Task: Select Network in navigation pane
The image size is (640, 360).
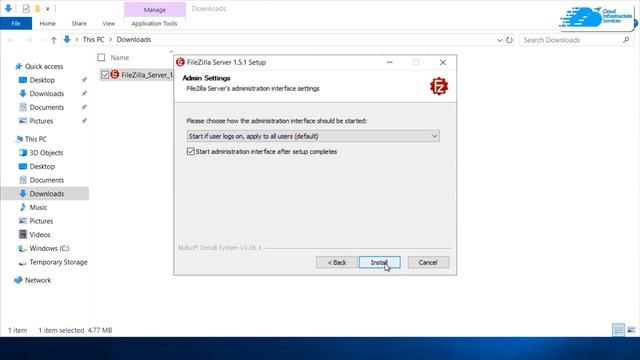Action: 38,280
